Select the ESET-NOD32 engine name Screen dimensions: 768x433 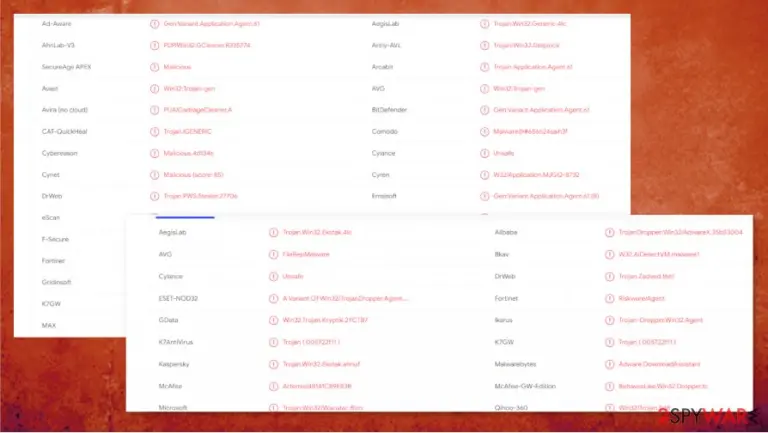[x=178, y=298]
